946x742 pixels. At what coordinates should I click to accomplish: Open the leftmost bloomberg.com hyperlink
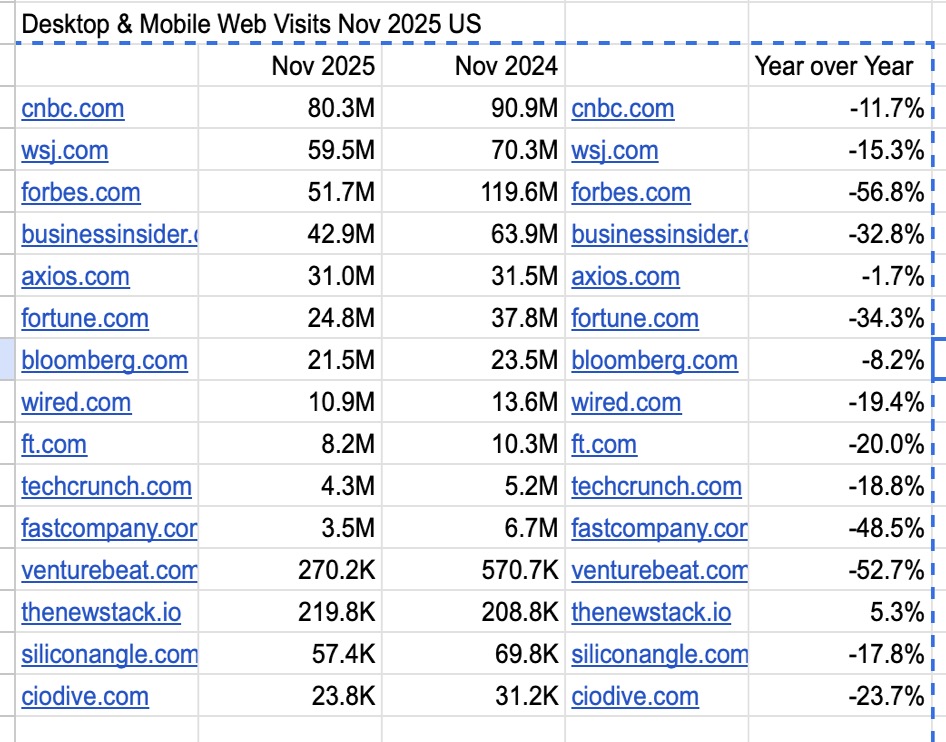coord(104,361)
